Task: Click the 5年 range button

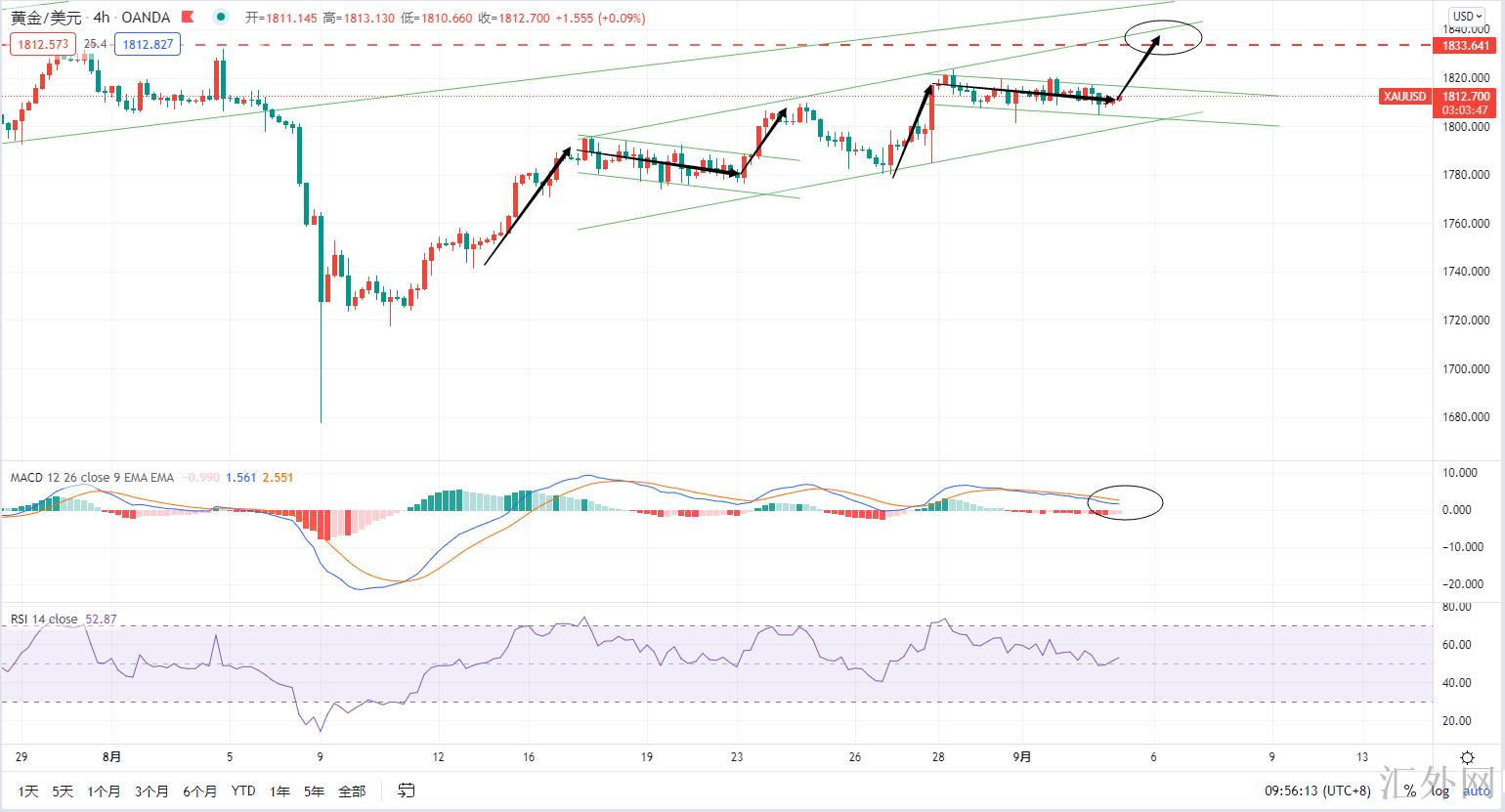Action: [x=314, y=791]
